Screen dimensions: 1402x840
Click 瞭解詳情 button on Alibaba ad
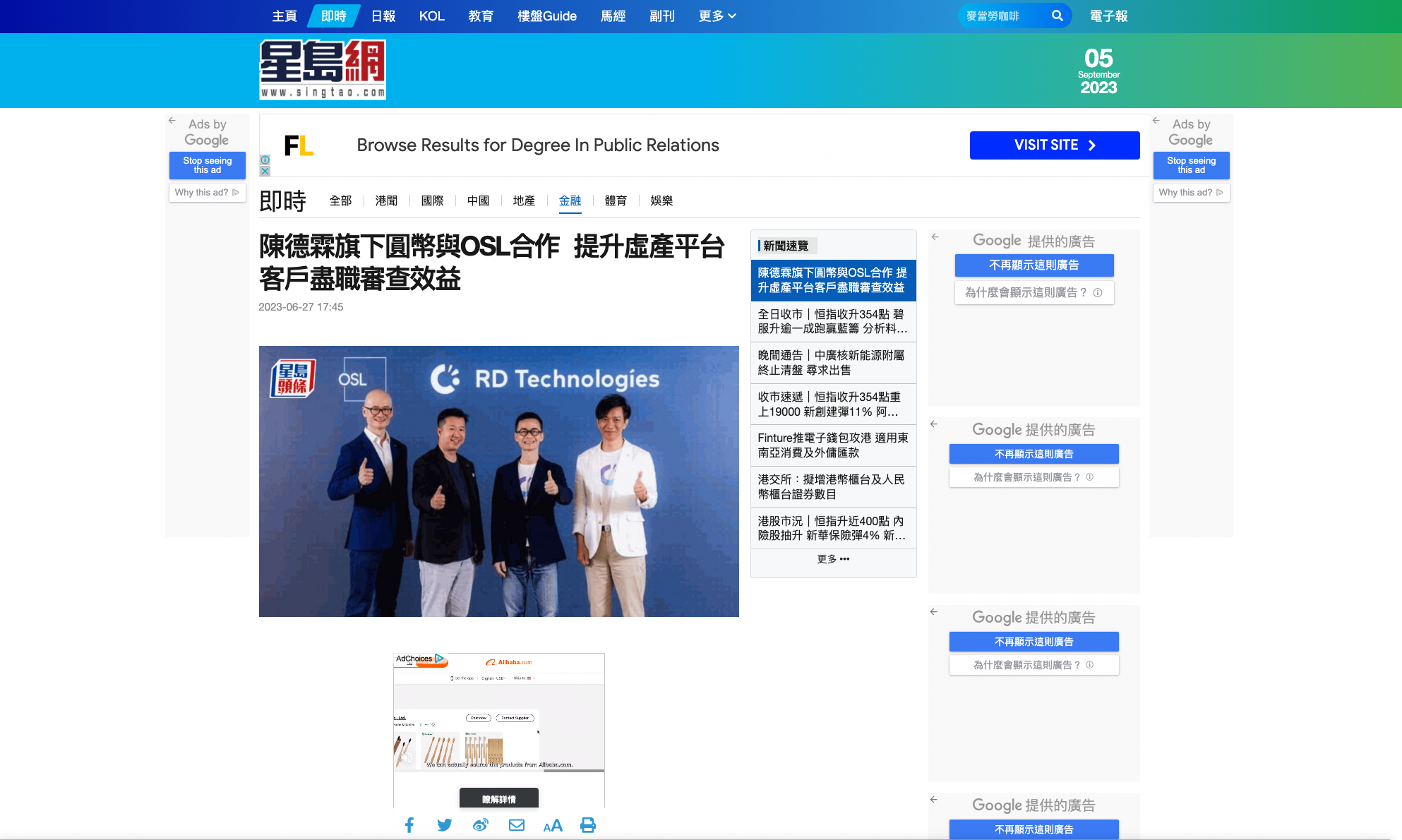499,798
